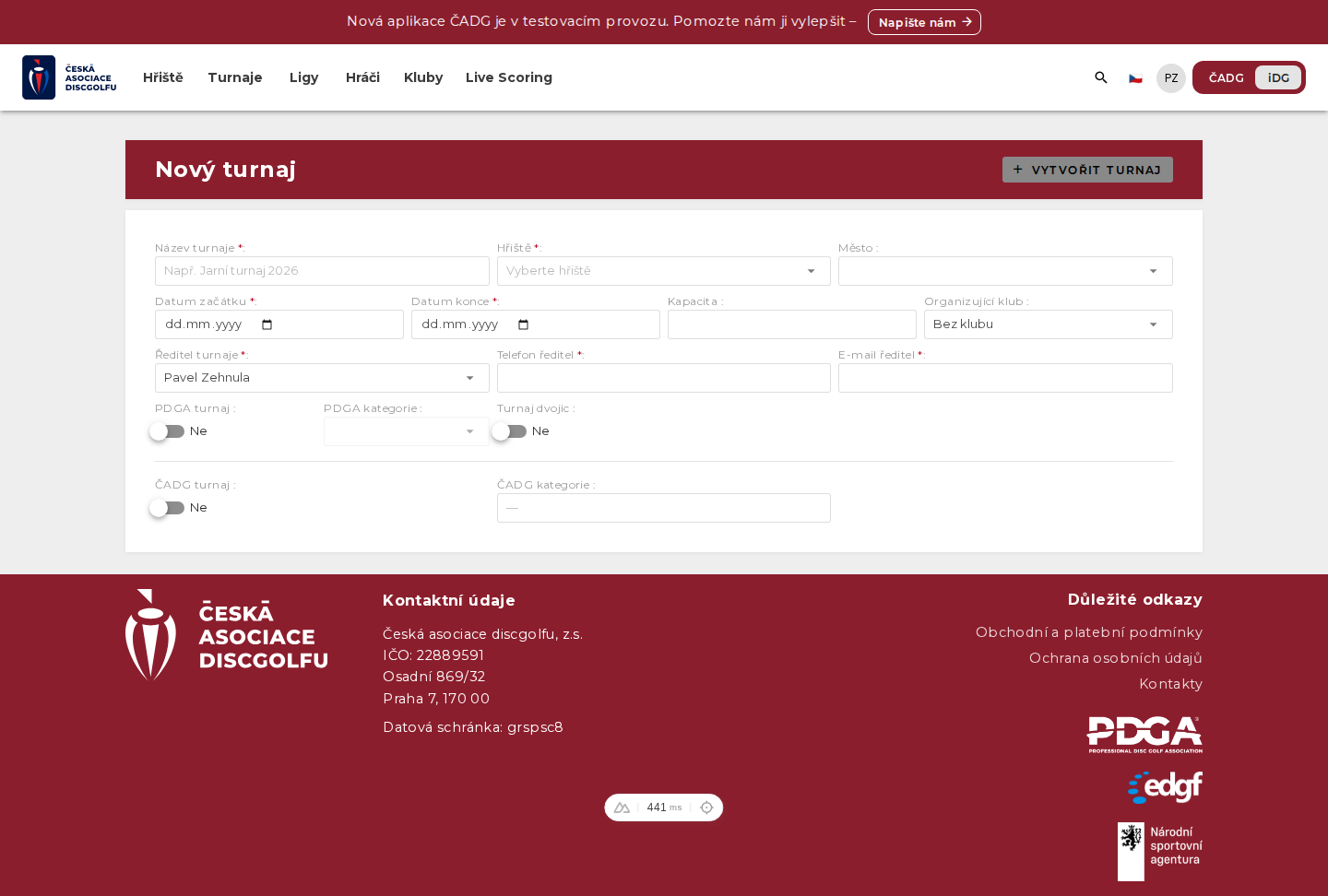This screenshot has height=896, width=1328.
Task: Open the Datum začátku calendar picker icon
Action: click(x=267, y=324)
